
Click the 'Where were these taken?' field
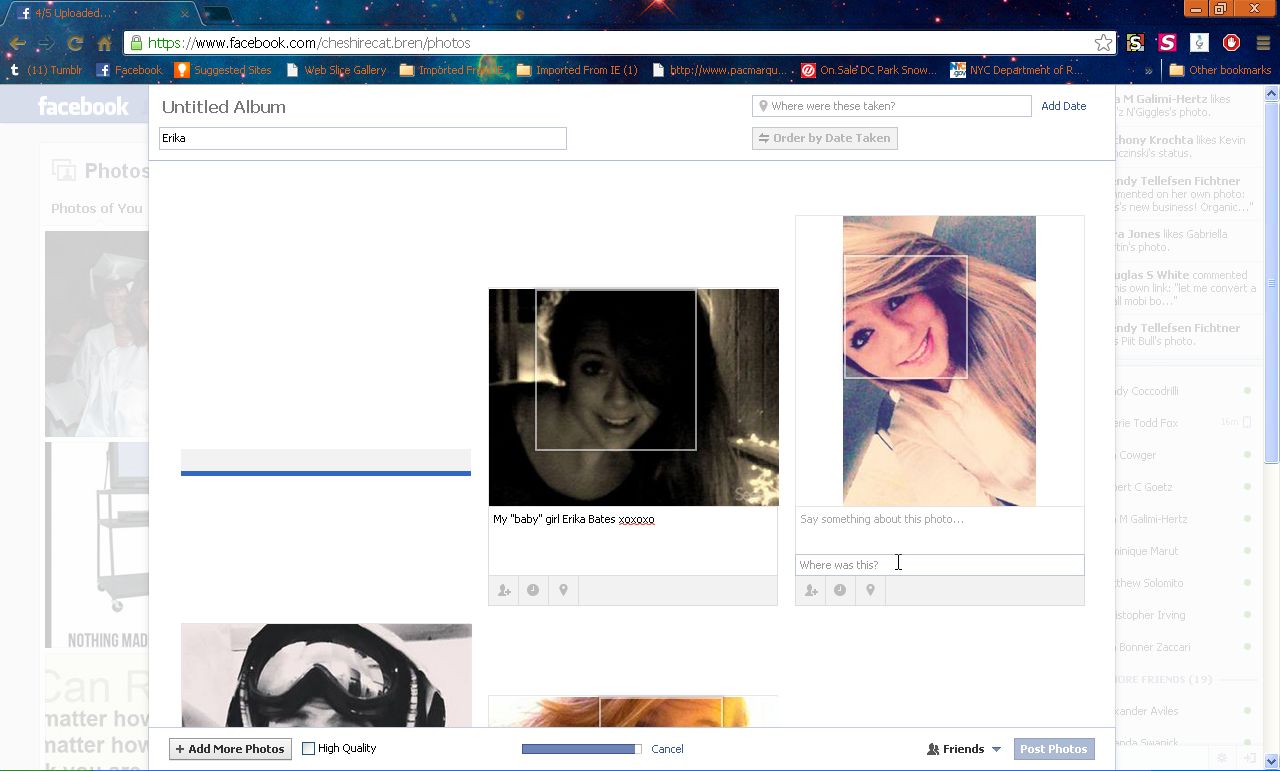[x=892, y=106]
